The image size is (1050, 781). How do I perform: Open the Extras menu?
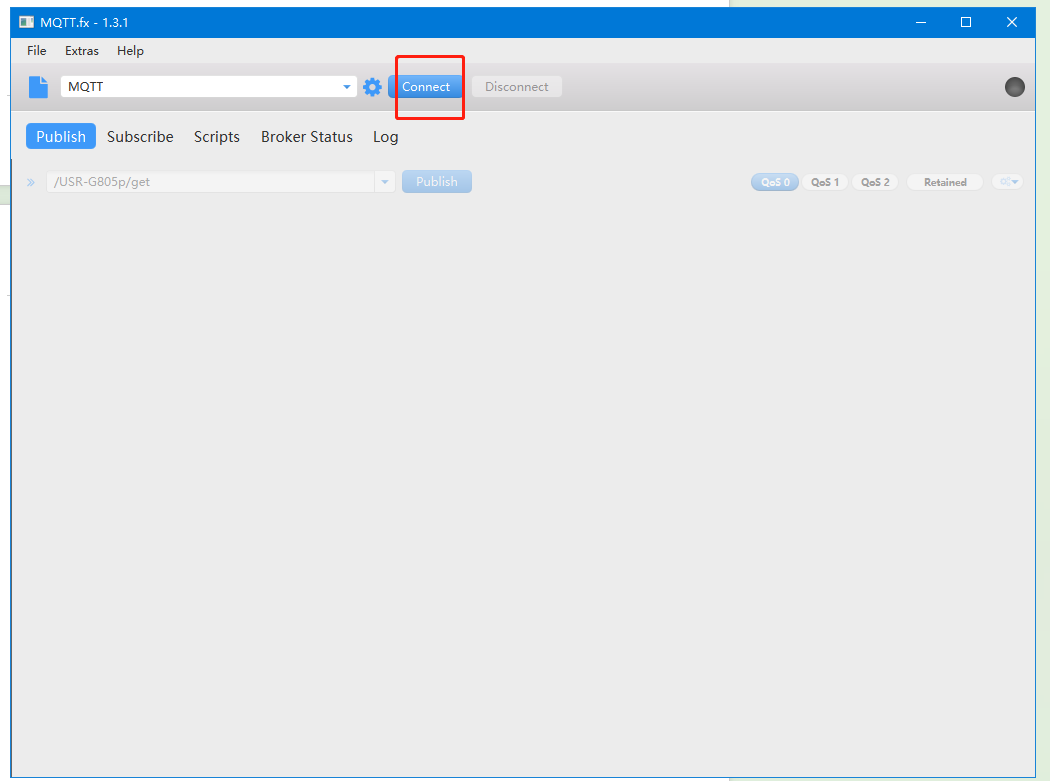click(x=82, y=51)
